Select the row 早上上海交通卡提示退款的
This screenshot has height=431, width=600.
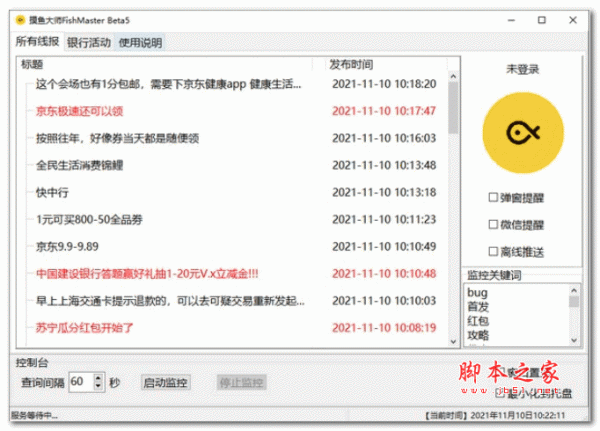[x=236, y=301]
